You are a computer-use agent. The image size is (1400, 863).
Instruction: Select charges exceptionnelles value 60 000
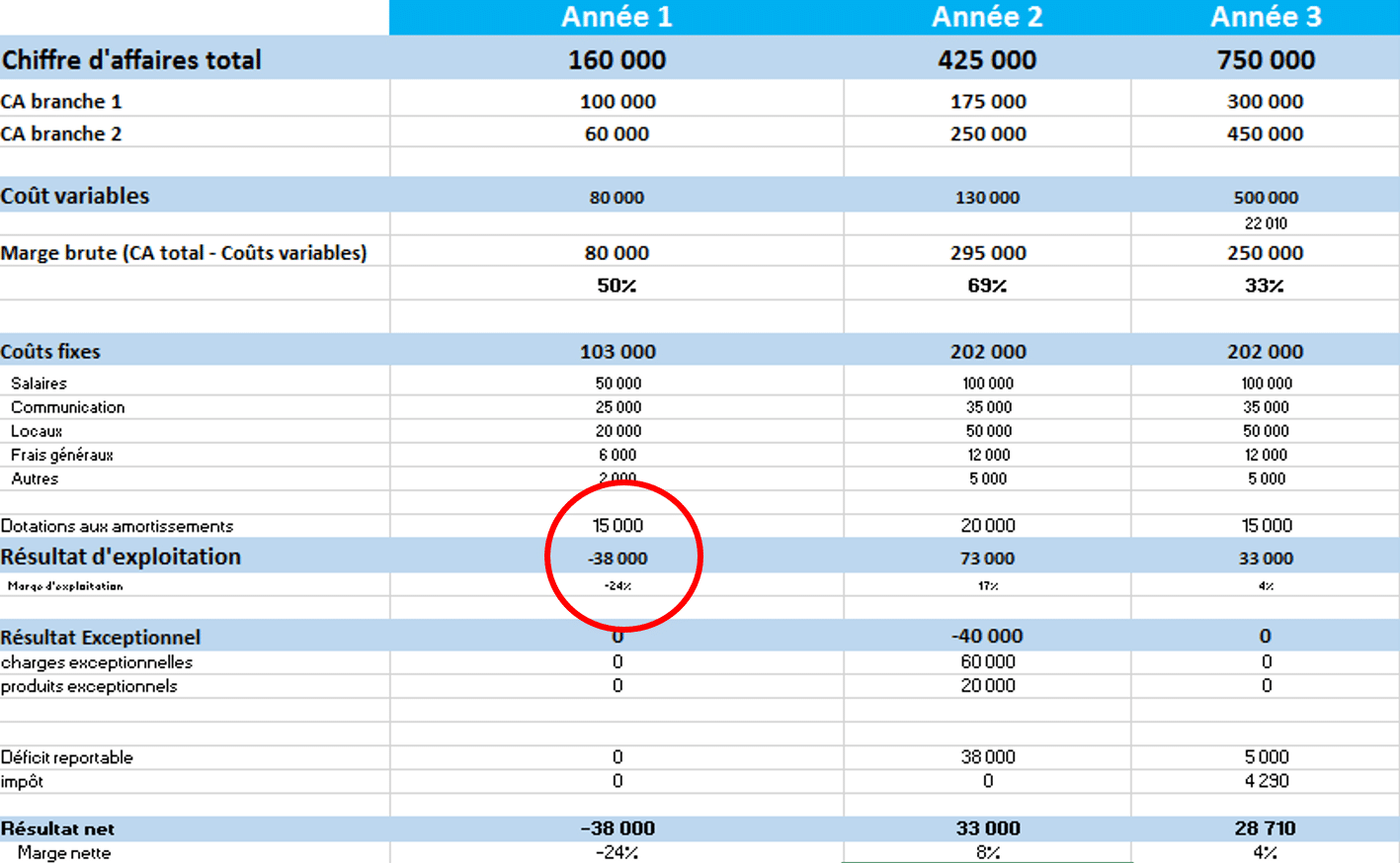tap(988, 662)
